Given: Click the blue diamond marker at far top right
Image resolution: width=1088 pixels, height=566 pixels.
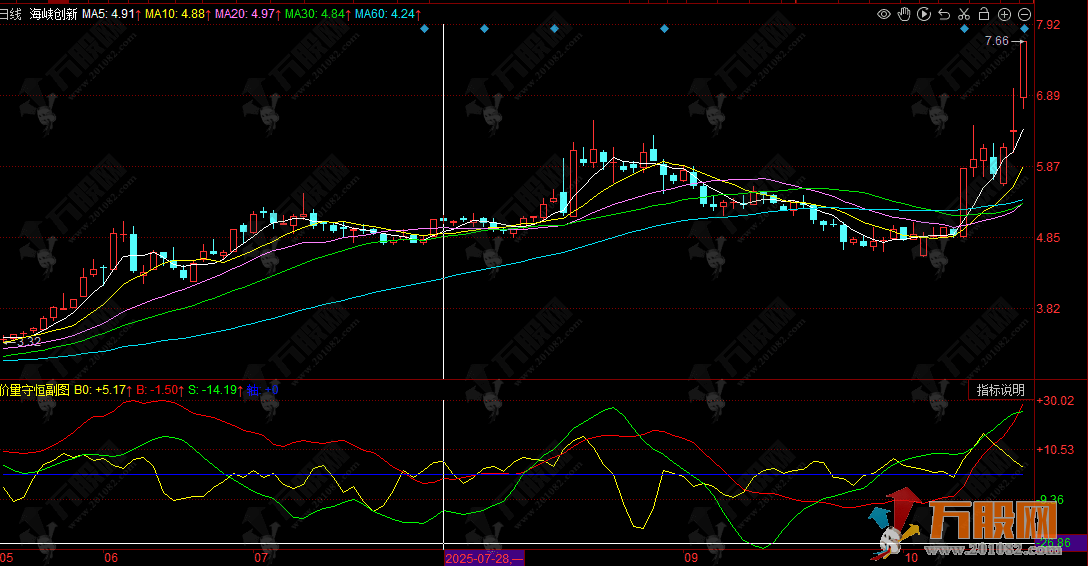Looking at the screenshot, I should [x=1025, y=29].
